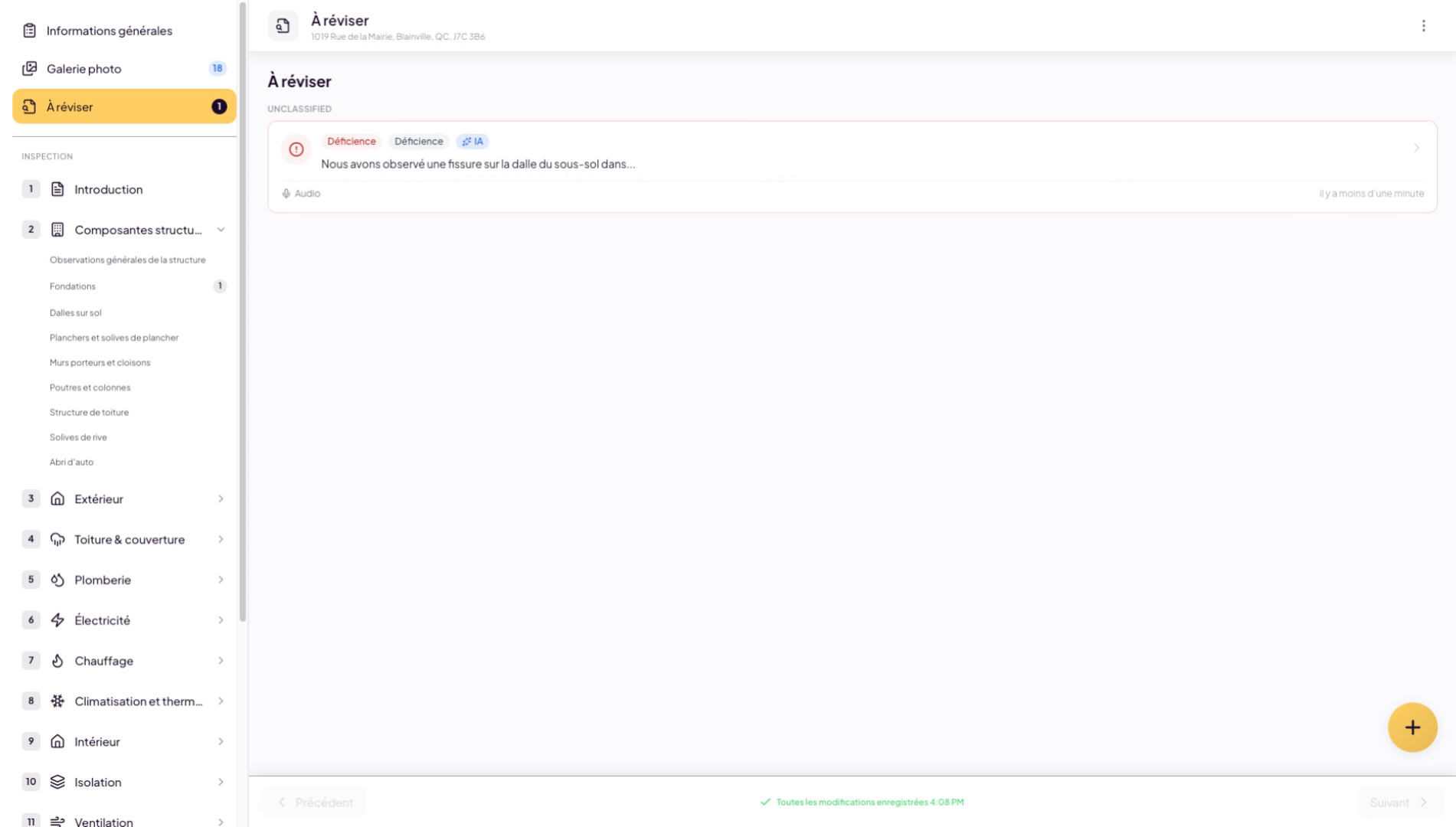This screenshot has height=827, width=1456.
Task: Select Structure de toiture subsection
Action: (x=89, y=413)
